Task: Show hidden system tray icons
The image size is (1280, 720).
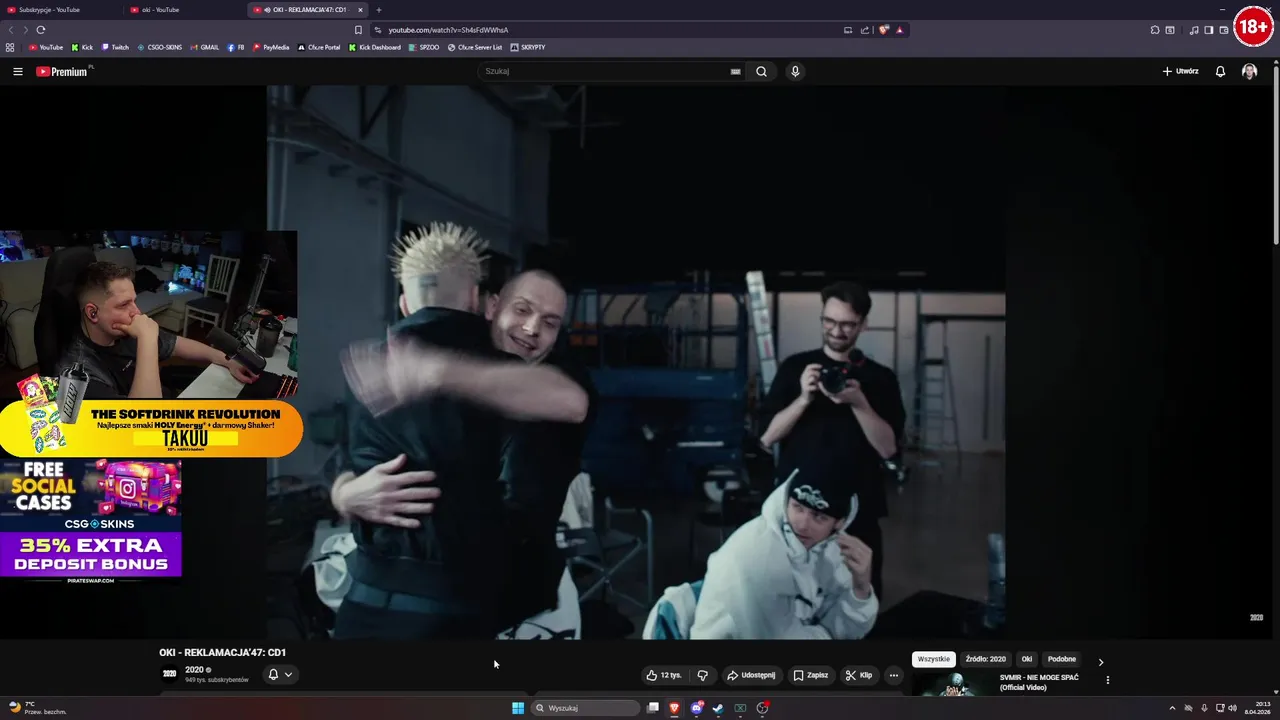Action: point(1172,708)
